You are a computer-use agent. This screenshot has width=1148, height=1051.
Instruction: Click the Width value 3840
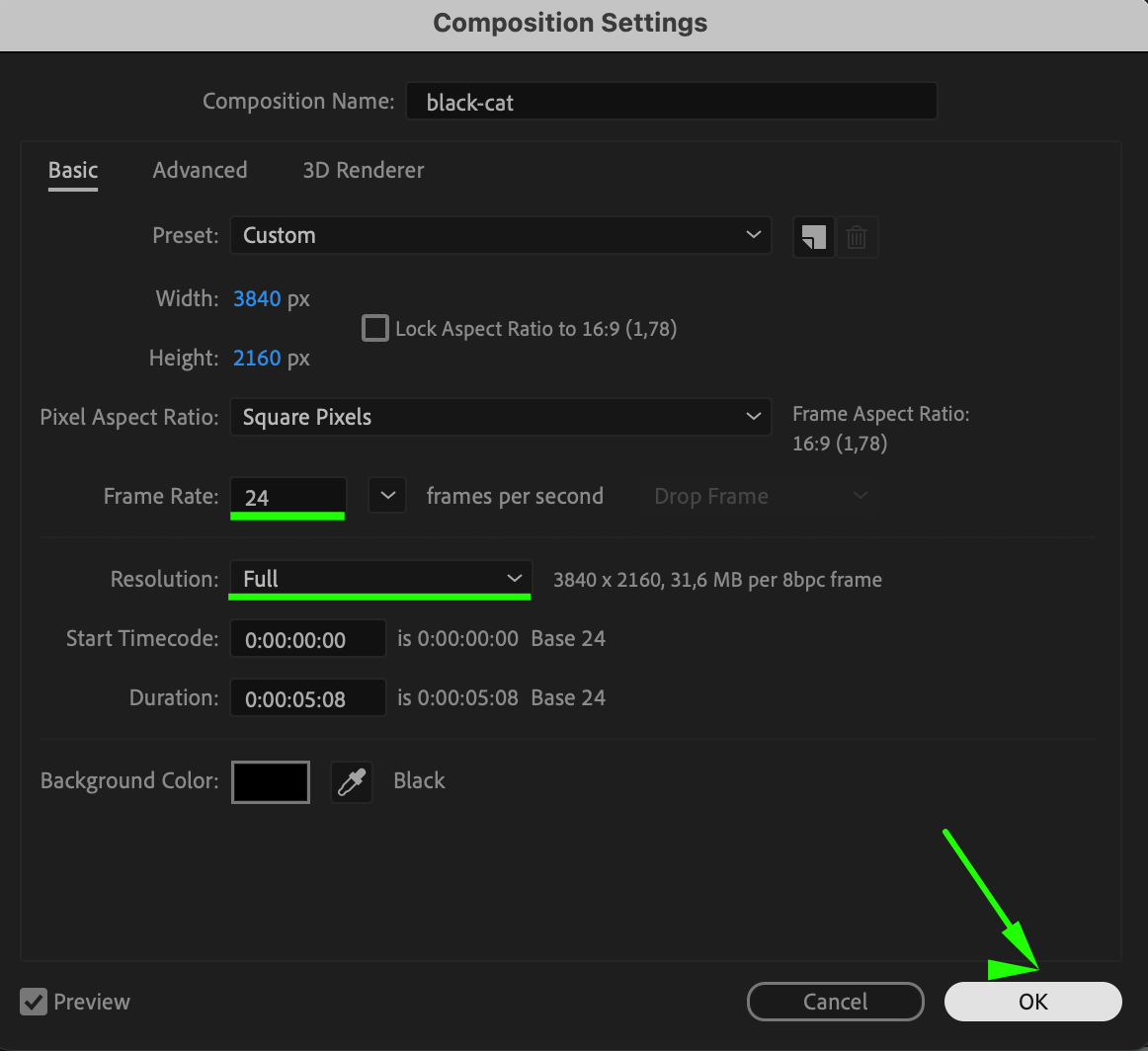pos(257,298)
